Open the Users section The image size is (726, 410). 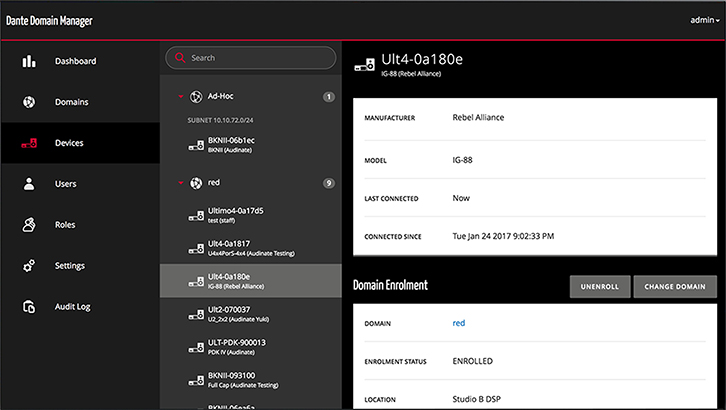click(x=81, y=184)
